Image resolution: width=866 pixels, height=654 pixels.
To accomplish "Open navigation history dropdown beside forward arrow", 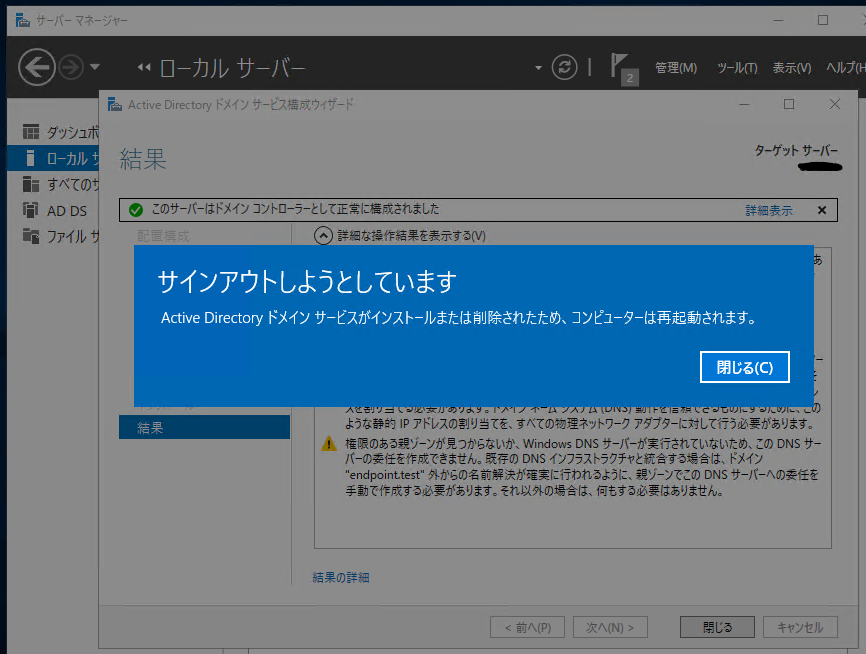I will (x=95, y=67).
